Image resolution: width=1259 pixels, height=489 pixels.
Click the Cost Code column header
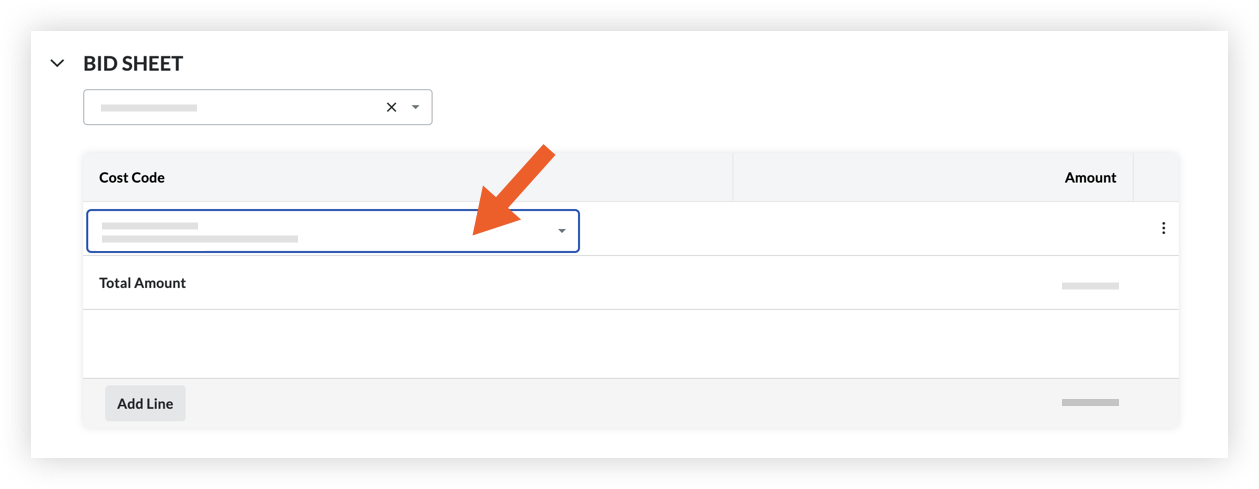tap(132, 177)
